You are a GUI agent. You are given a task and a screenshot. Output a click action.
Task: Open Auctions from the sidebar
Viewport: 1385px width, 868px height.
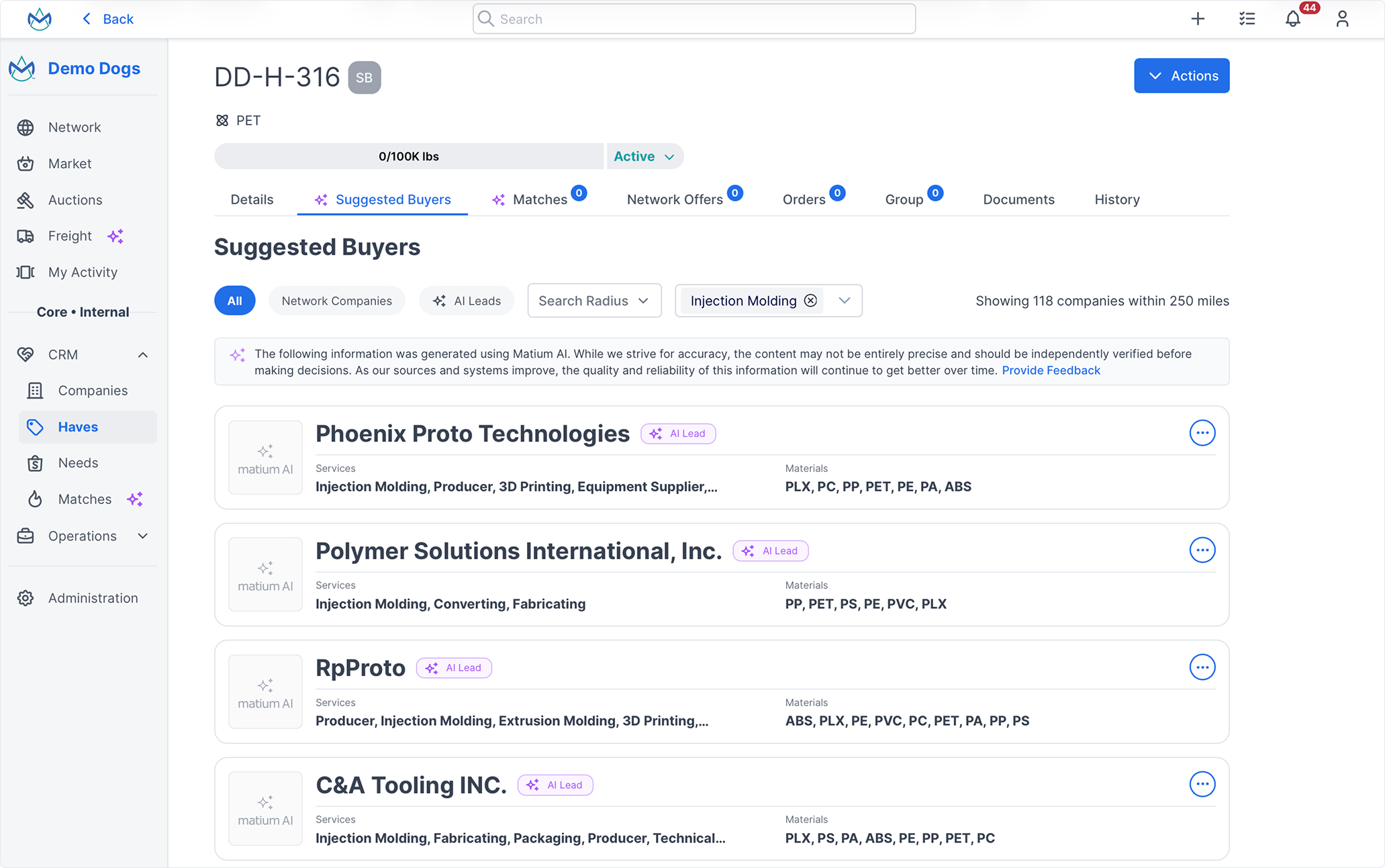tap(75, 199)
